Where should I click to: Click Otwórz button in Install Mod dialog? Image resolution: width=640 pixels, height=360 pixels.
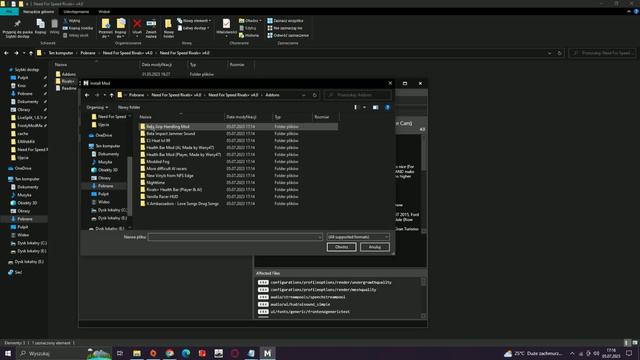coord(342,247)
